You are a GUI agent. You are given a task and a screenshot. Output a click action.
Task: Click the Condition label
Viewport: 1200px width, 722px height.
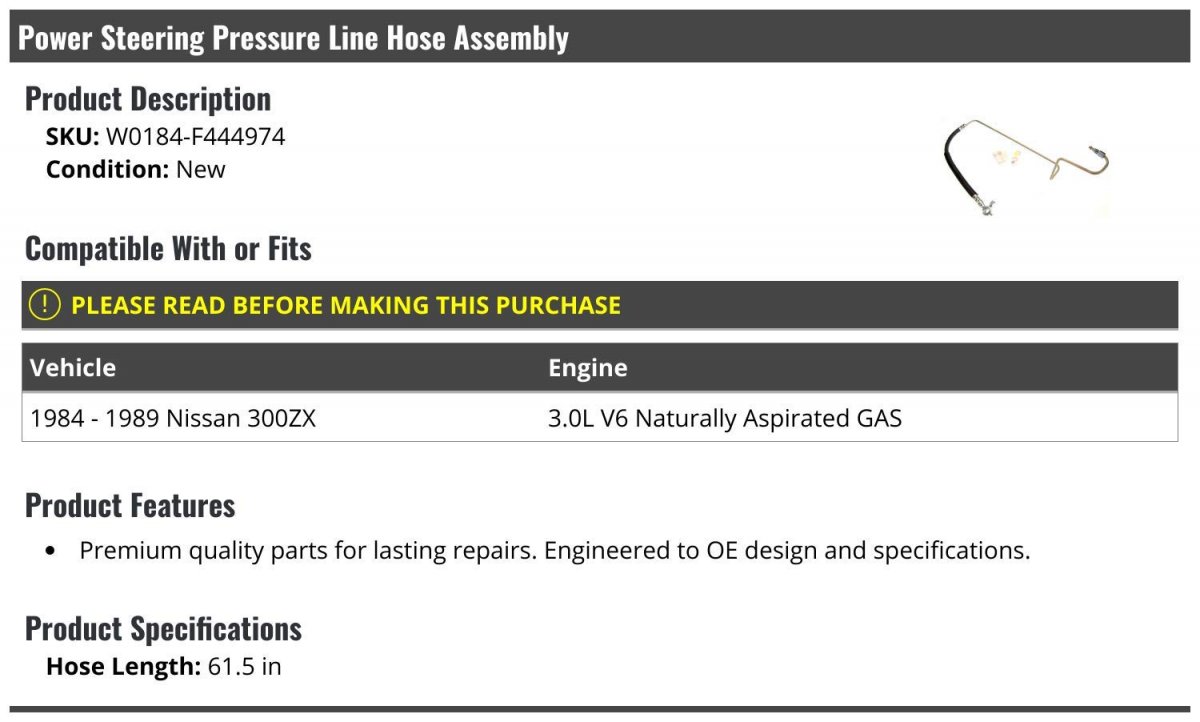tap(108, 169)
